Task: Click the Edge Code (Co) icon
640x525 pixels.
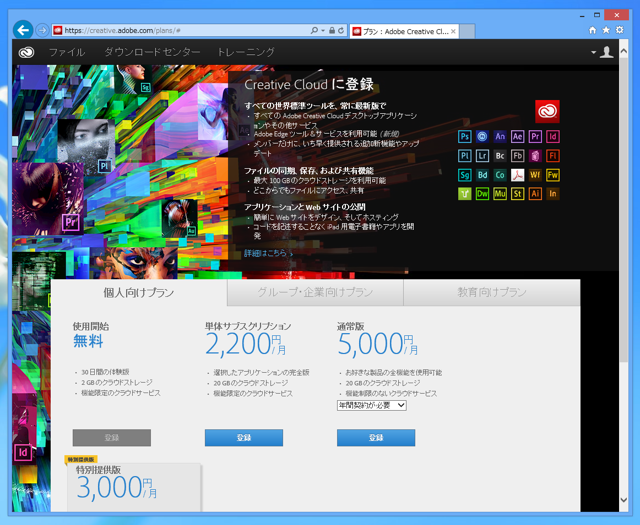Action: (500, 175)
